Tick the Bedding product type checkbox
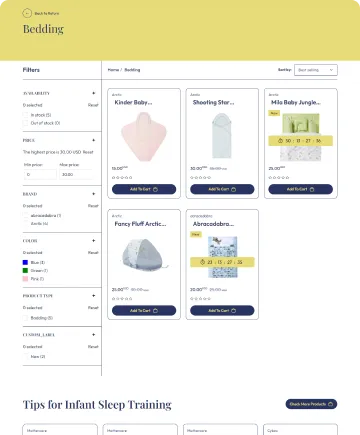This screenshot has height=435, width=360. (x=25, y=318)
